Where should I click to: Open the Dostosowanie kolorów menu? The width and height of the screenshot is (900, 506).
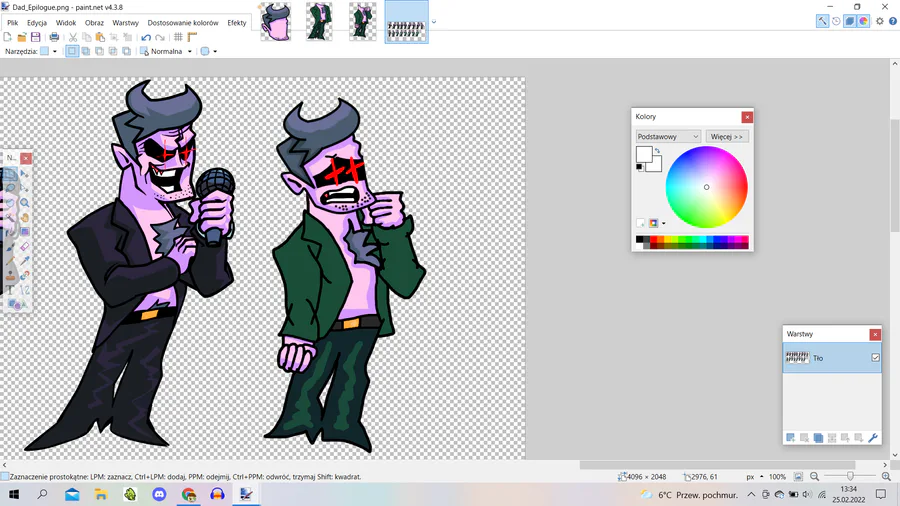coord(183,23)
